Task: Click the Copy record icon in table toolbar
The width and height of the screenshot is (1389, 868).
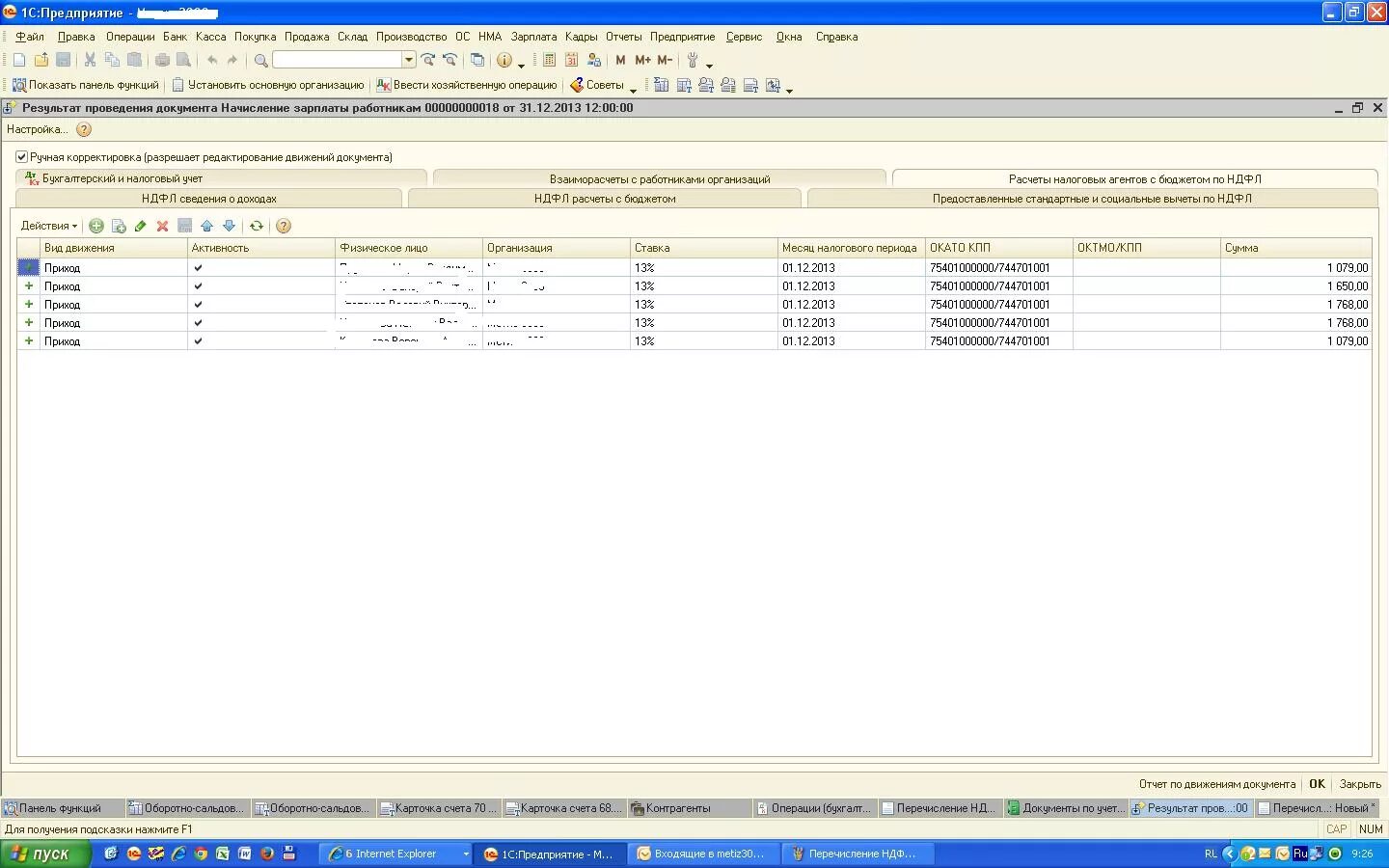Action: coord(119,226)
